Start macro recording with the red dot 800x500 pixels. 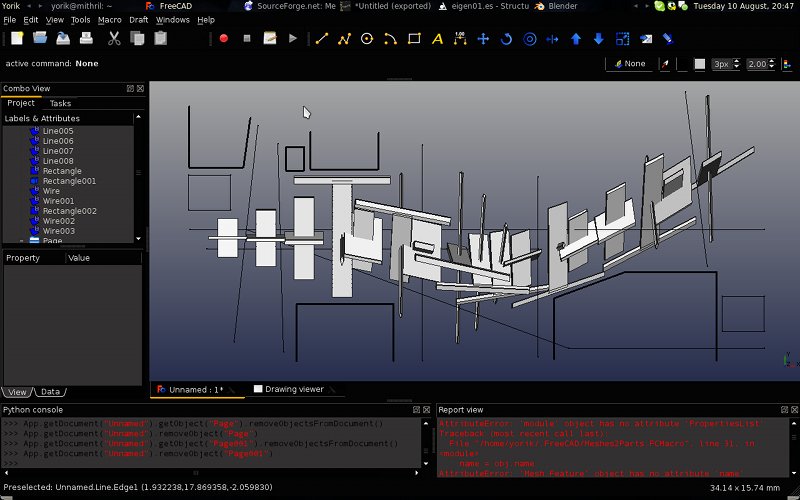point(223,39)
